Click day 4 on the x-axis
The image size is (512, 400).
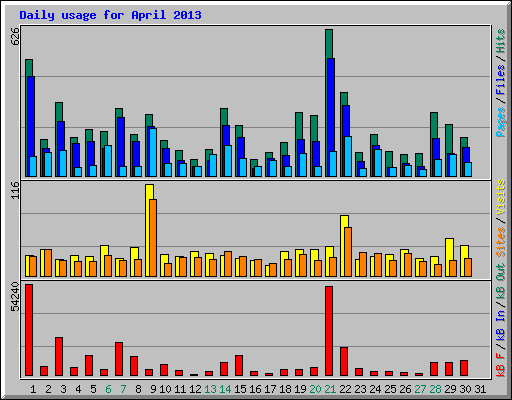pyautogui.click(x=78, y=389)
